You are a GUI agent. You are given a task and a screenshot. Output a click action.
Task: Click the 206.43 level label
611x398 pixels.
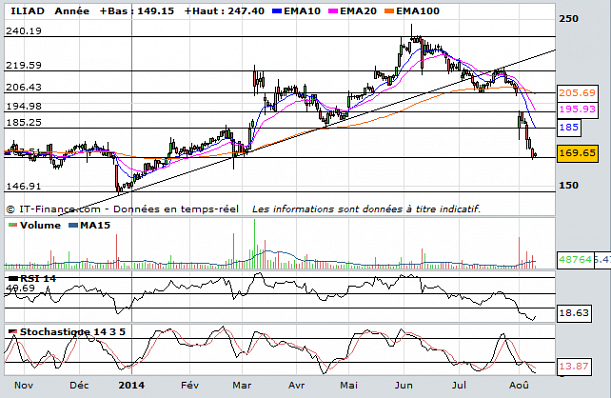(x=24, y=87)
